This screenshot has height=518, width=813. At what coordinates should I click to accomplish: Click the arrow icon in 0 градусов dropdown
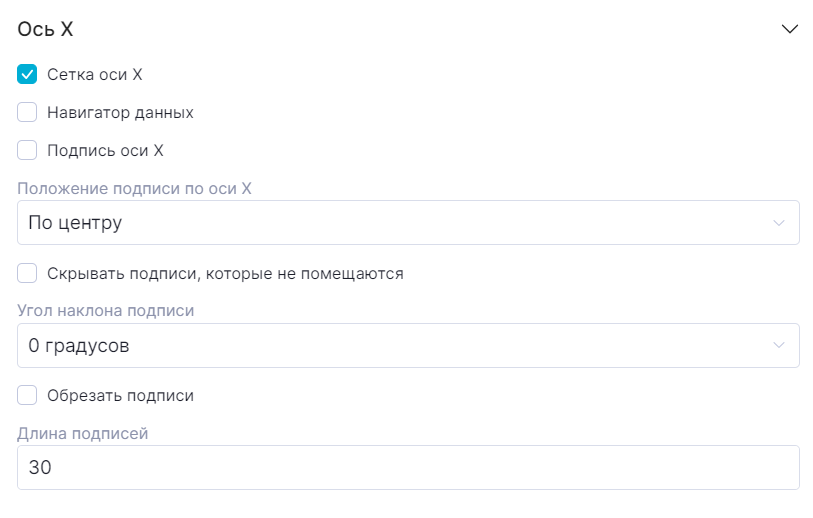point(779,346)
